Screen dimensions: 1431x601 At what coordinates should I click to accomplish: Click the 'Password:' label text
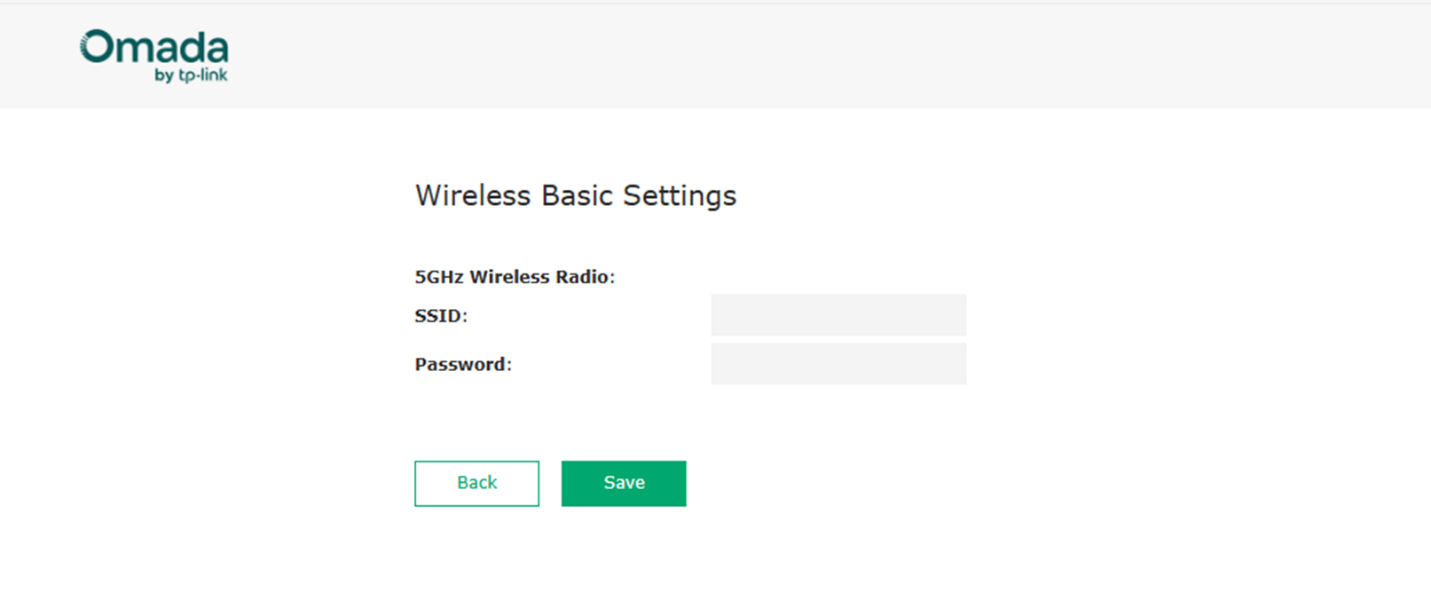[x=463, y=365]
